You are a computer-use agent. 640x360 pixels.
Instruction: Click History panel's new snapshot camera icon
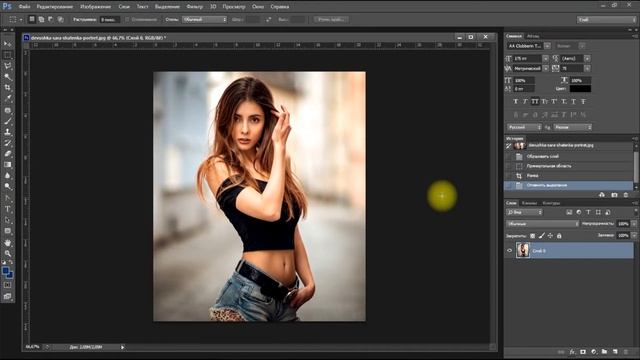tap(614, 195)
